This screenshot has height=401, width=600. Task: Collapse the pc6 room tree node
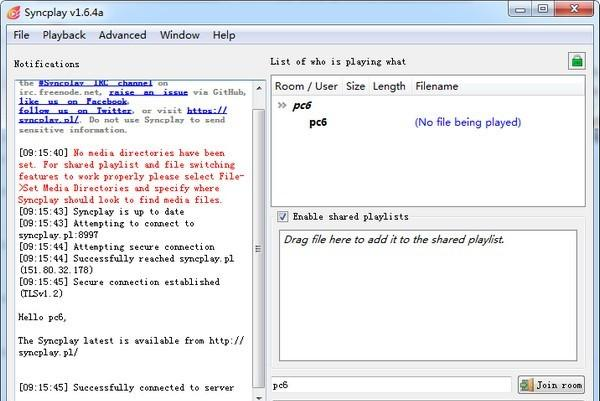coord(281,105)
